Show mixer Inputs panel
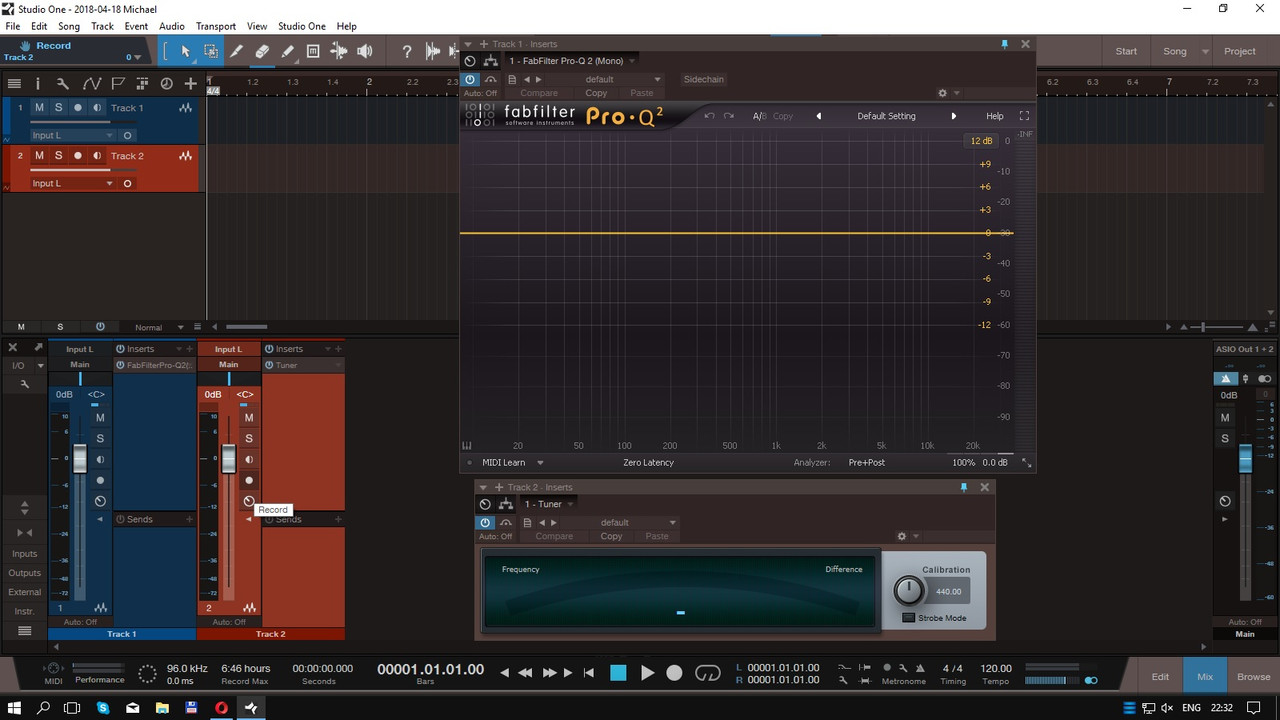Image resolution: width=1280 pixels, height=720 pixels. pyautogui.click(x=25, y=554)
